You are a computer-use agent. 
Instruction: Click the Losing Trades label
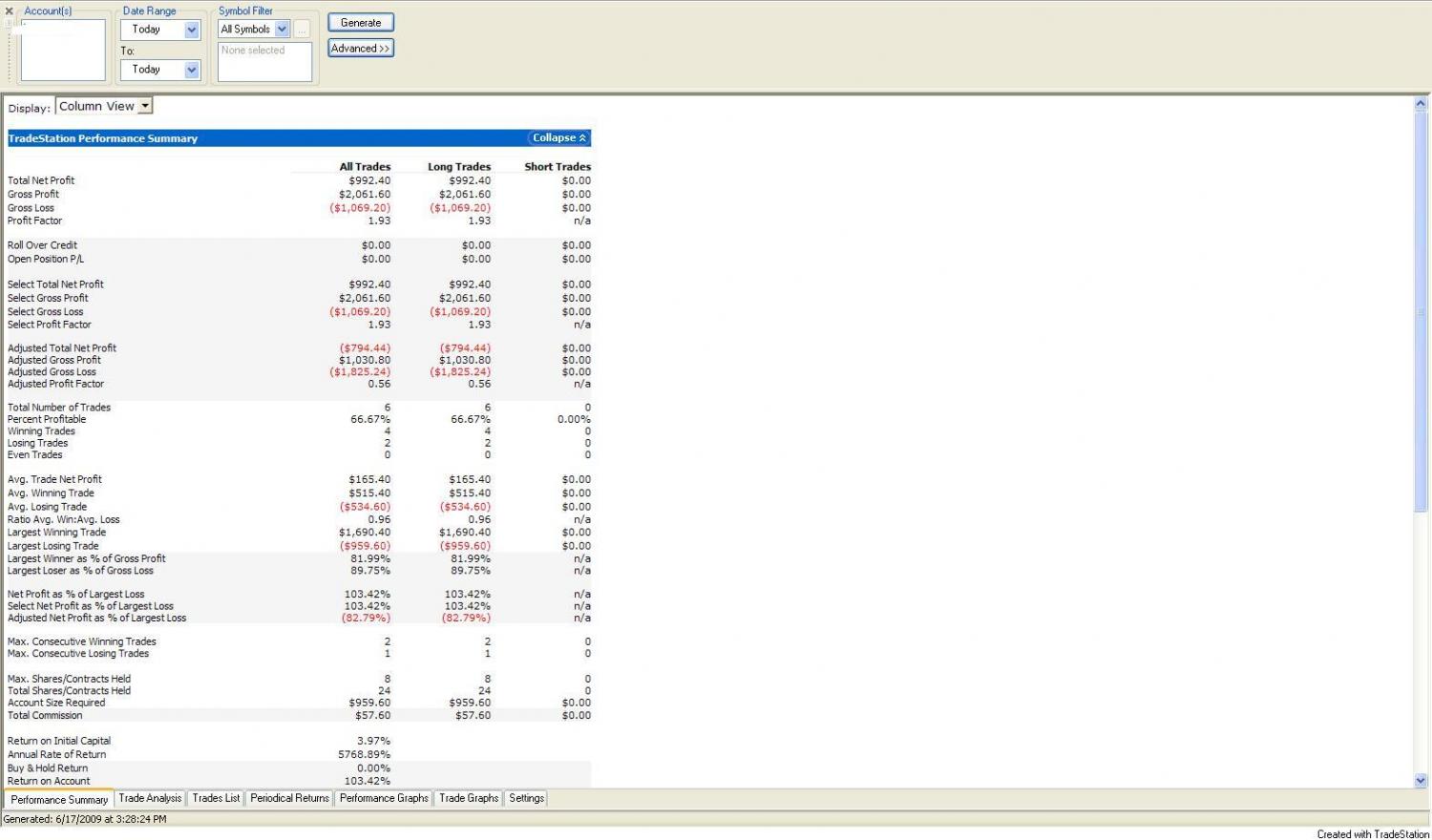(x=38, y=443)
